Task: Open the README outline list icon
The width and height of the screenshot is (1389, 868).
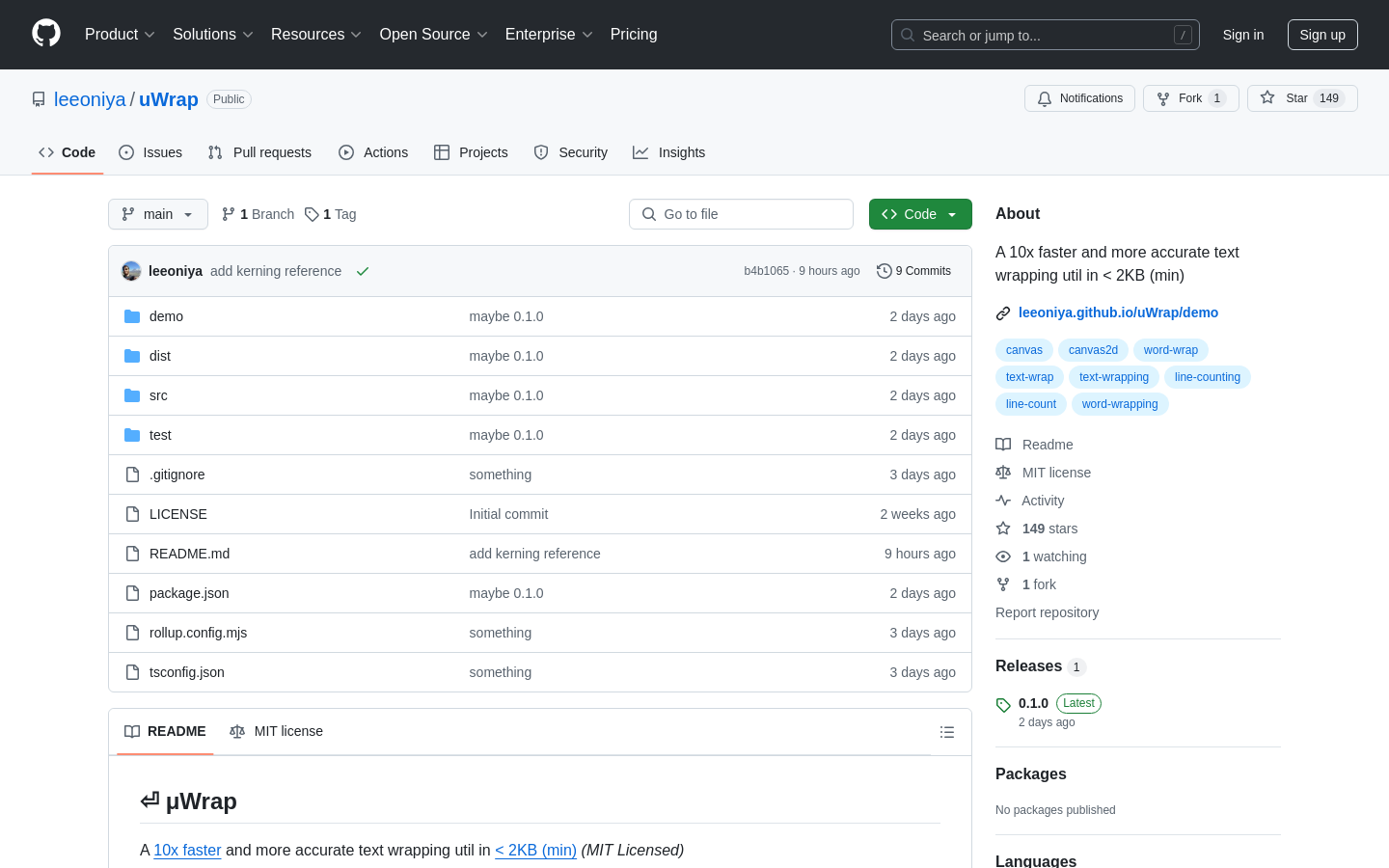Action: coord(947,732)
